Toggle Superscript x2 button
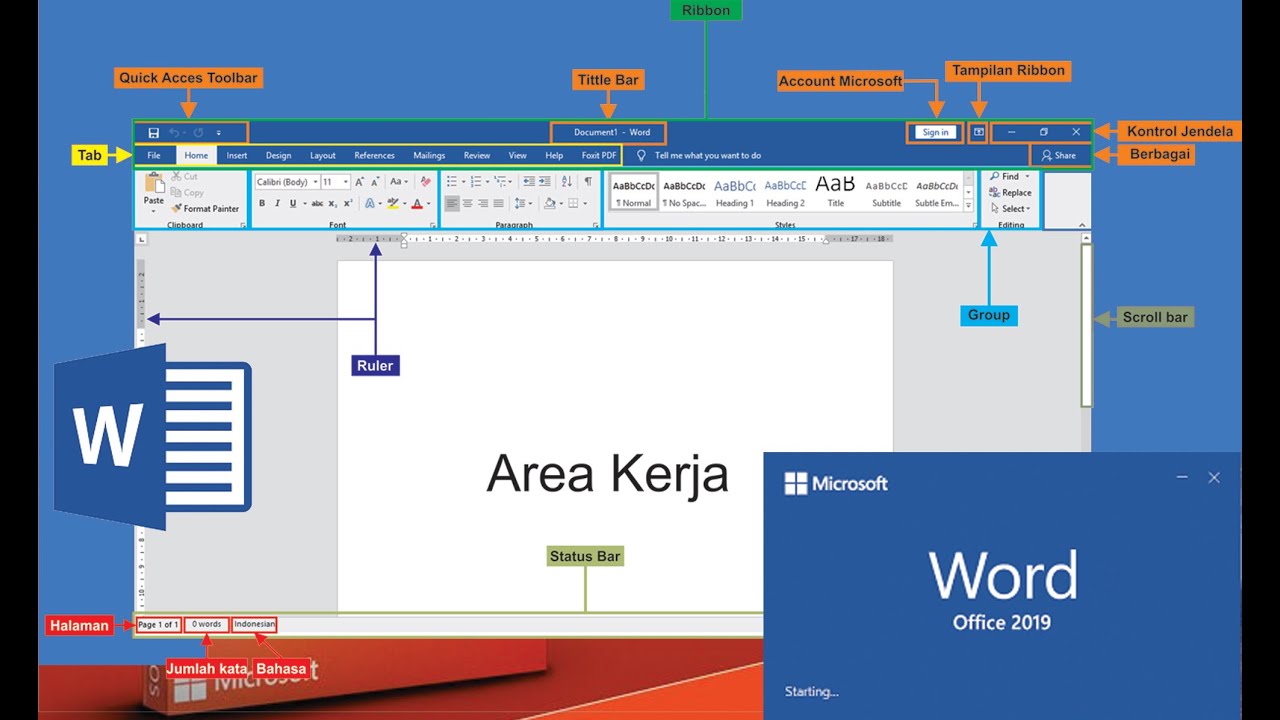The width and height of the screenshot is (1280, 720). 347,203
